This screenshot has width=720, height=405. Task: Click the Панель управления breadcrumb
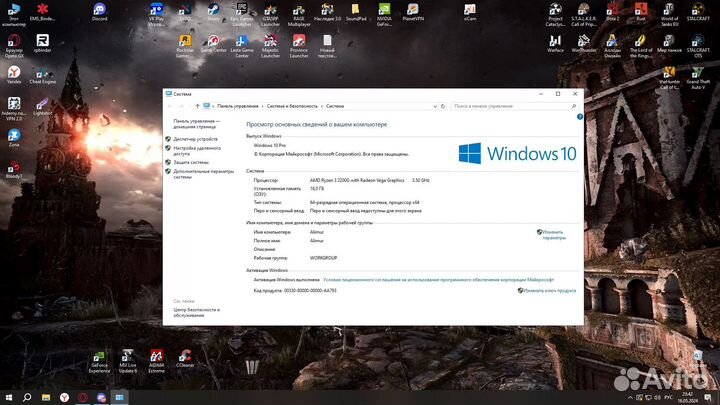point(238,106)
